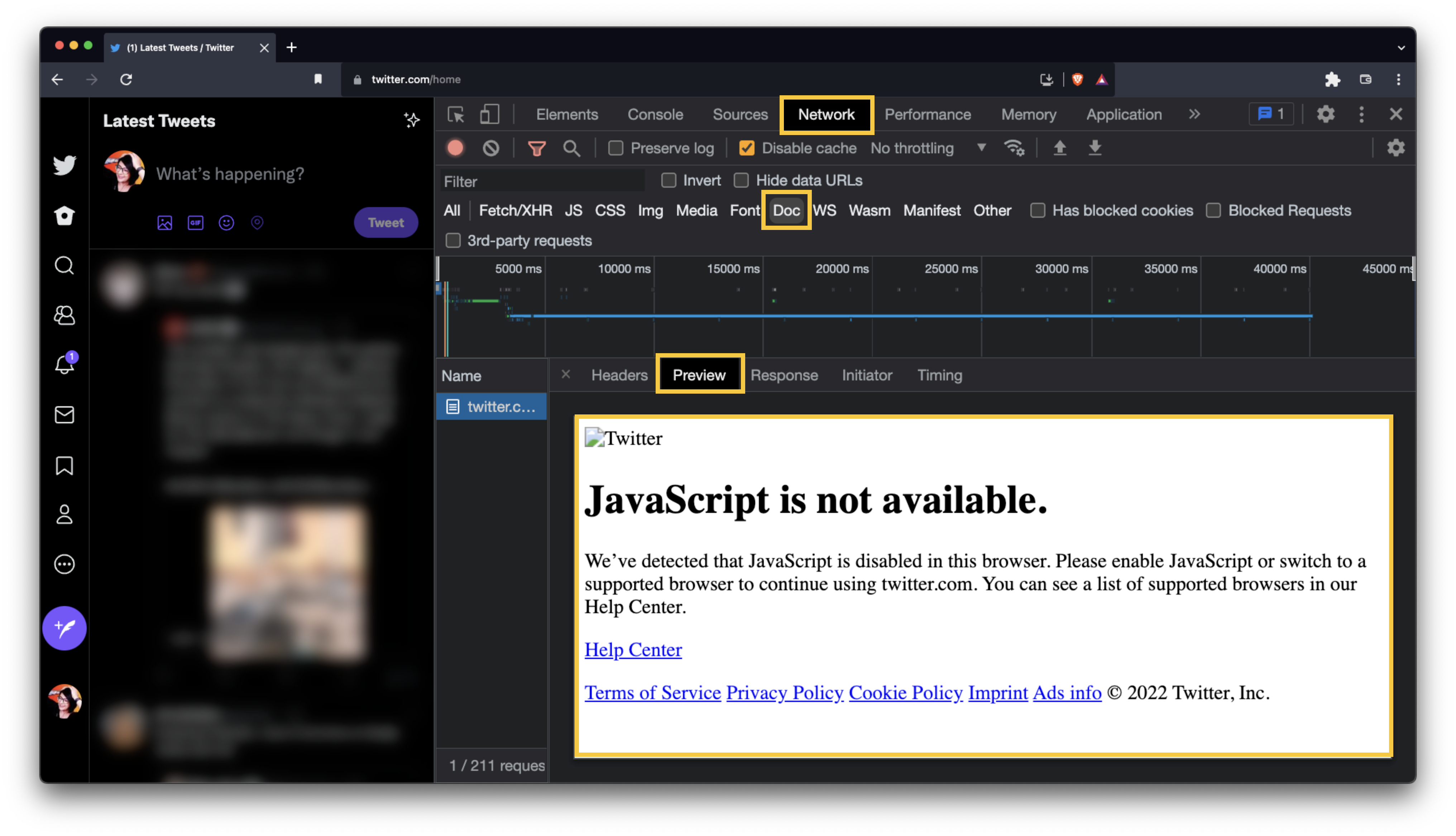
Task: Select the inspect element picker icon
Action: pyautogui.click(x=456, y=114)
